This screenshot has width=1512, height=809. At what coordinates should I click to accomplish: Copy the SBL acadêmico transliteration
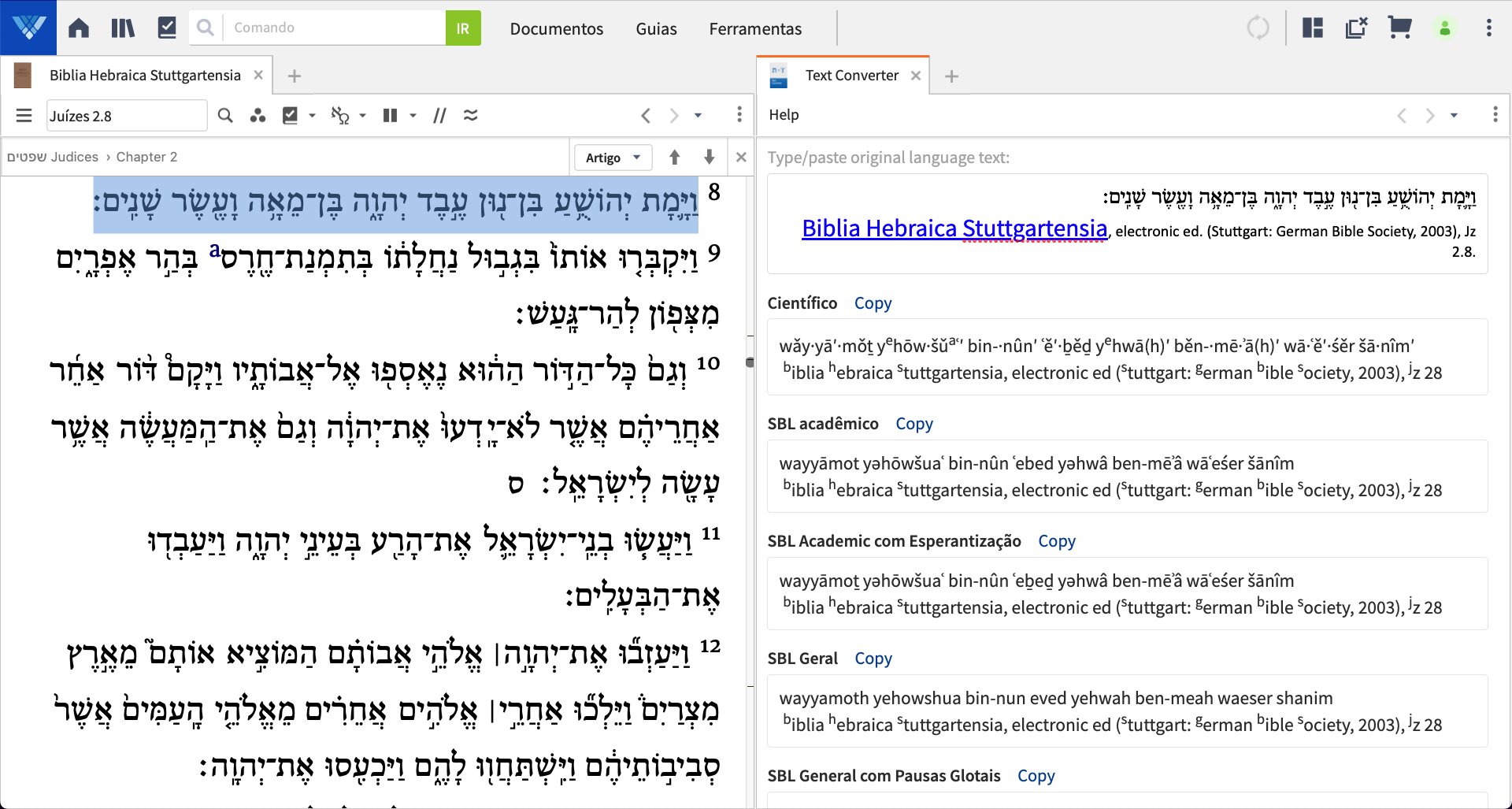point(913,424)
